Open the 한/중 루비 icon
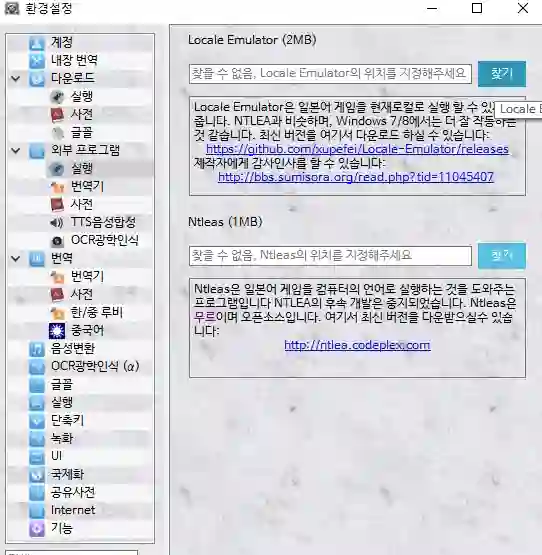The height and width of the screenshot is (555, 542). pyautogui.click(x=57, y=313)
